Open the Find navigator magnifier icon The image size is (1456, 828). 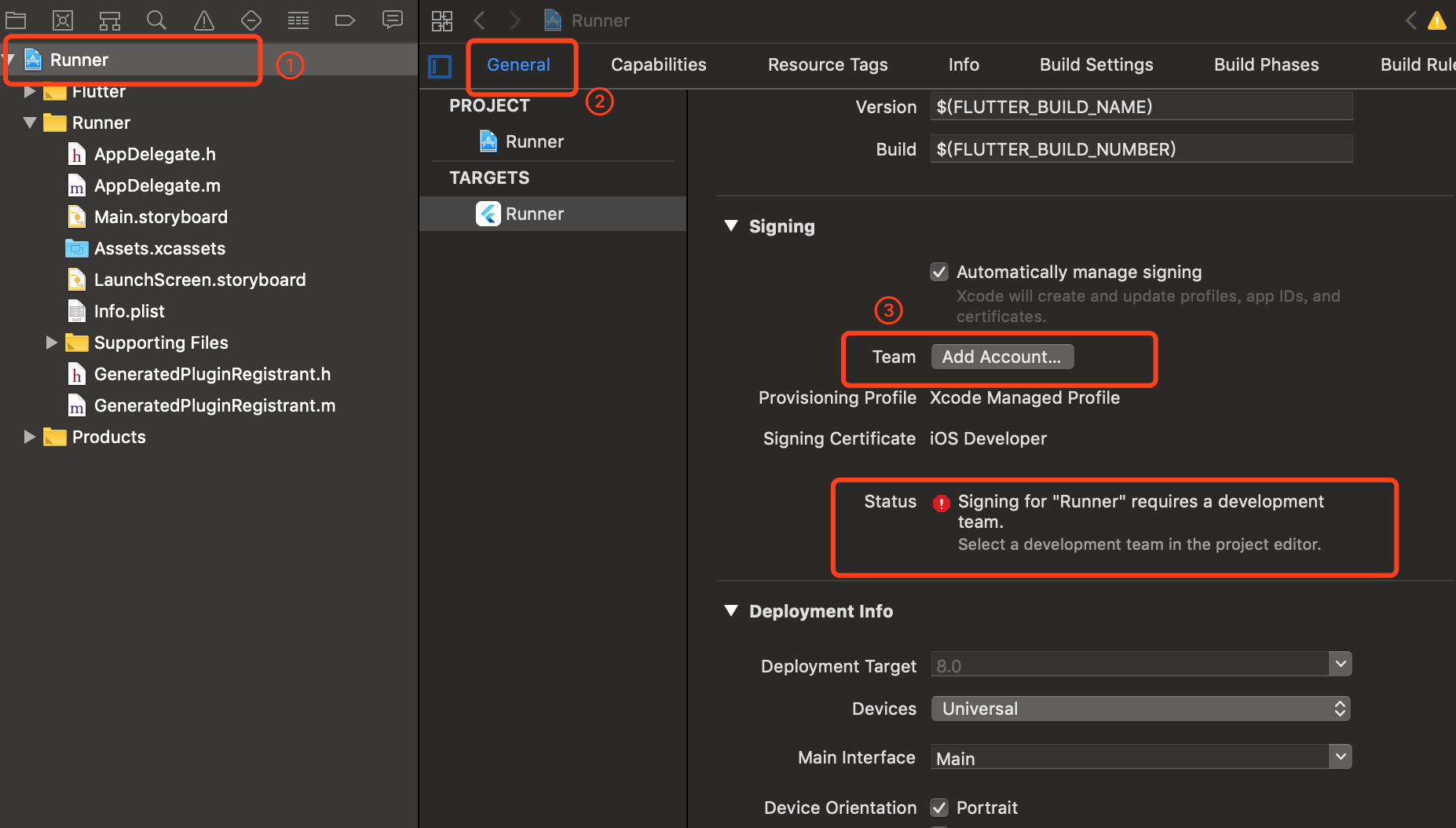[x=157, y=20]
